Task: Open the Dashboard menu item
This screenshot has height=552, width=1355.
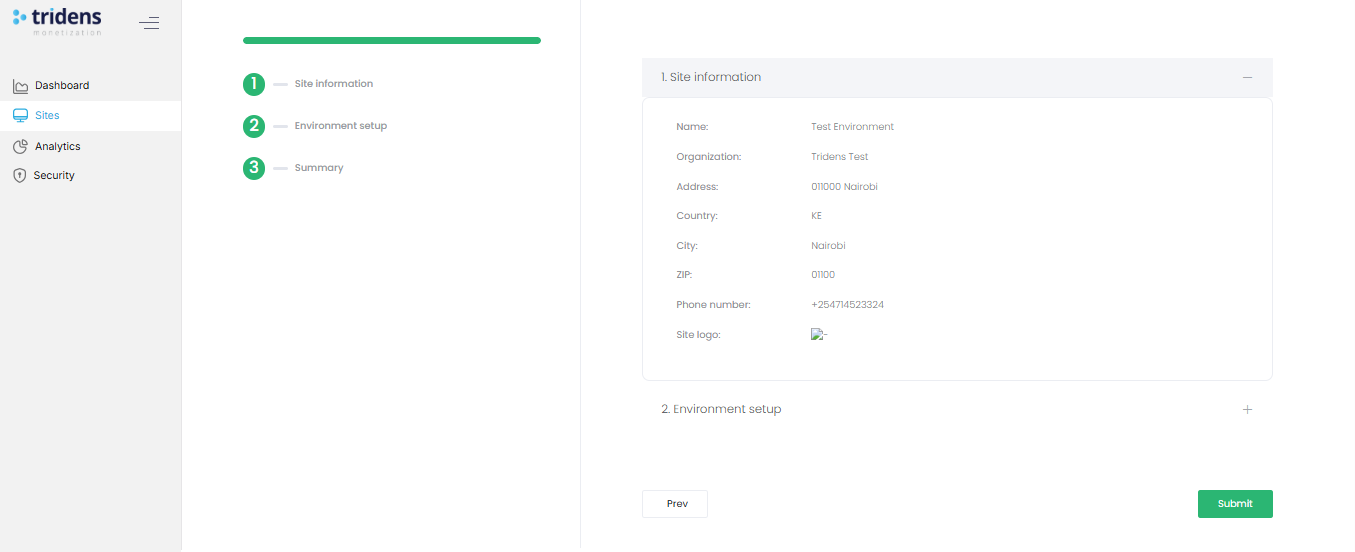Action: [x=90, y=86]
